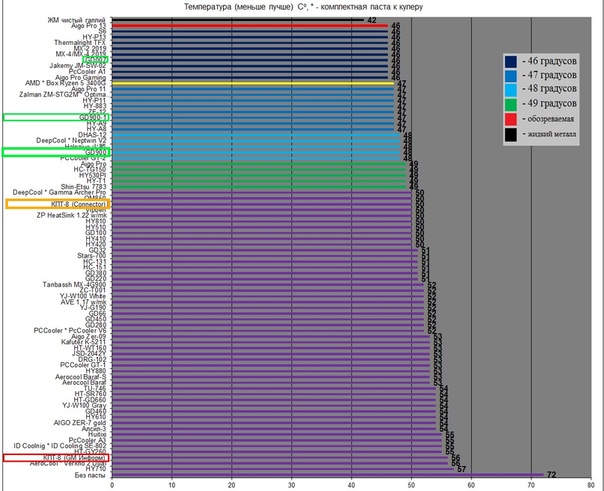Viewport: 604px width, 491px height.
Task: Select the label PcCooler A3
Action: point(87,440)
